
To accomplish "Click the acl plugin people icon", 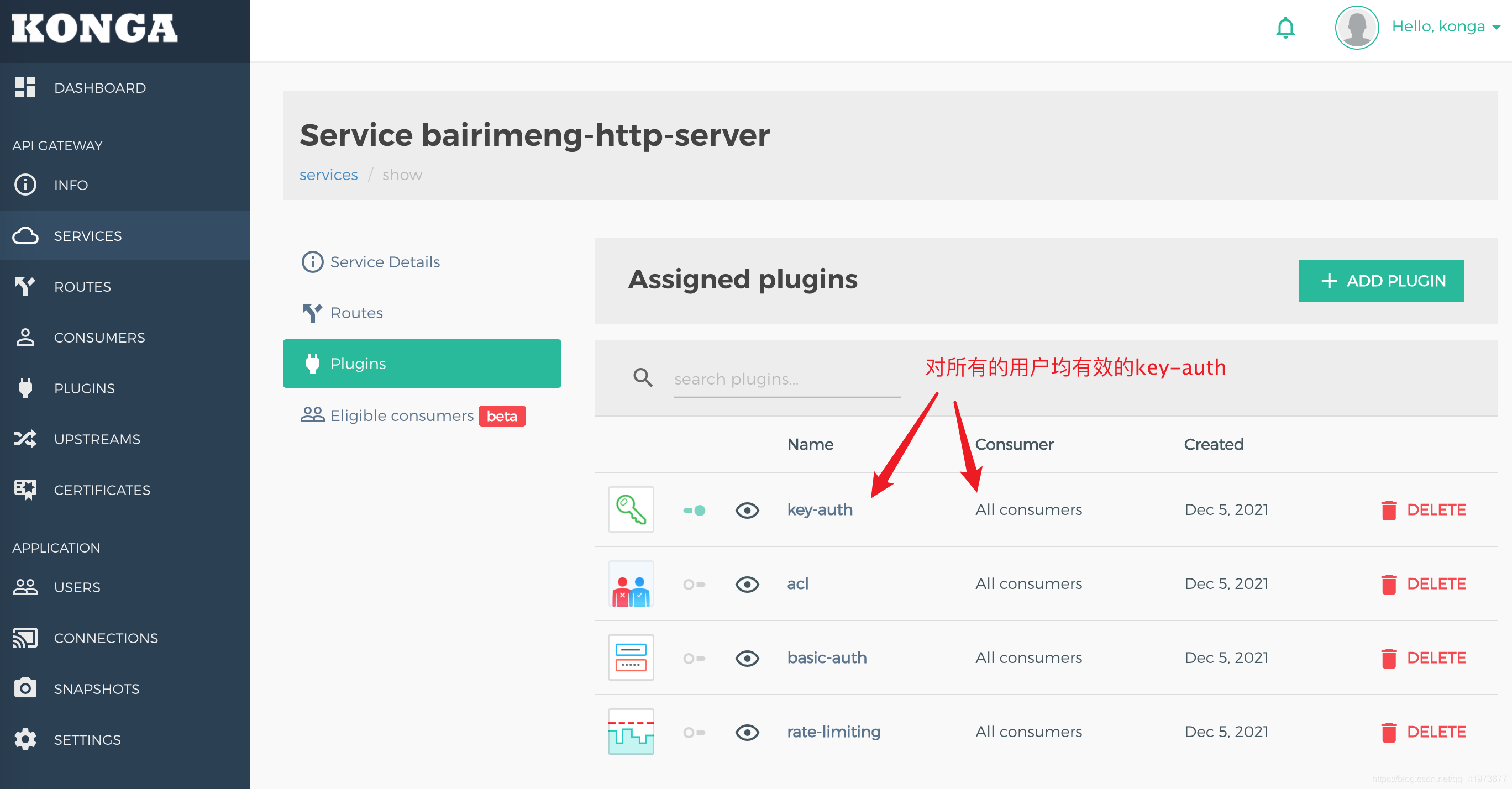I will [x=631, y=583].
